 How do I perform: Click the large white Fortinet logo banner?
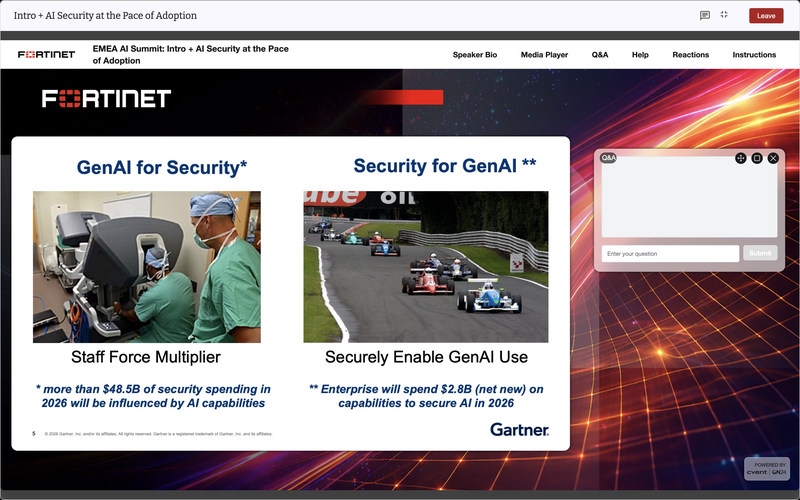coord(106,98)
